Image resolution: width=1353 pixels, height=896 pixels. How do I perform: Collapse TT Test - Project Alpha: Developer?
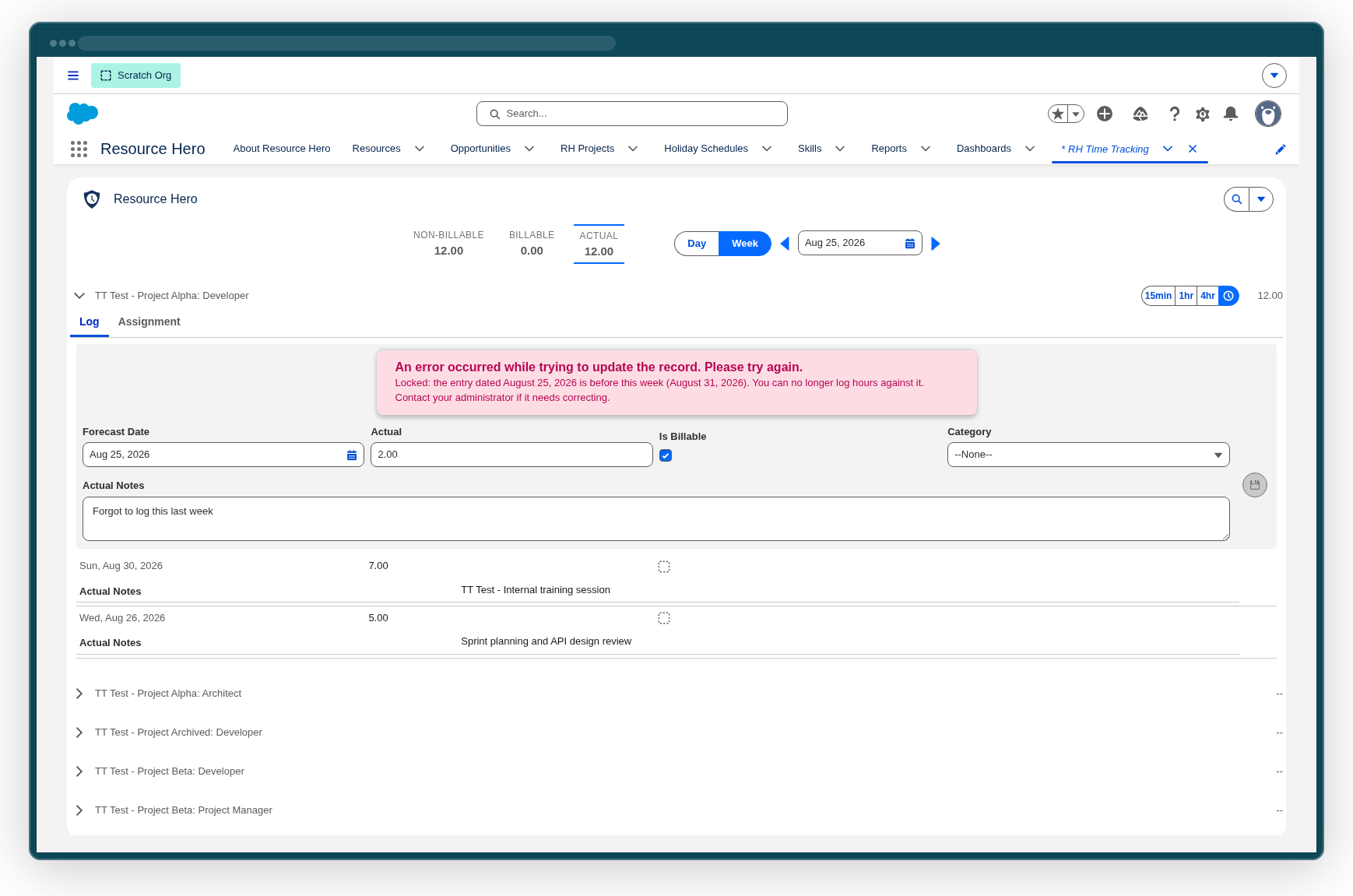click(x=79, y=296)
